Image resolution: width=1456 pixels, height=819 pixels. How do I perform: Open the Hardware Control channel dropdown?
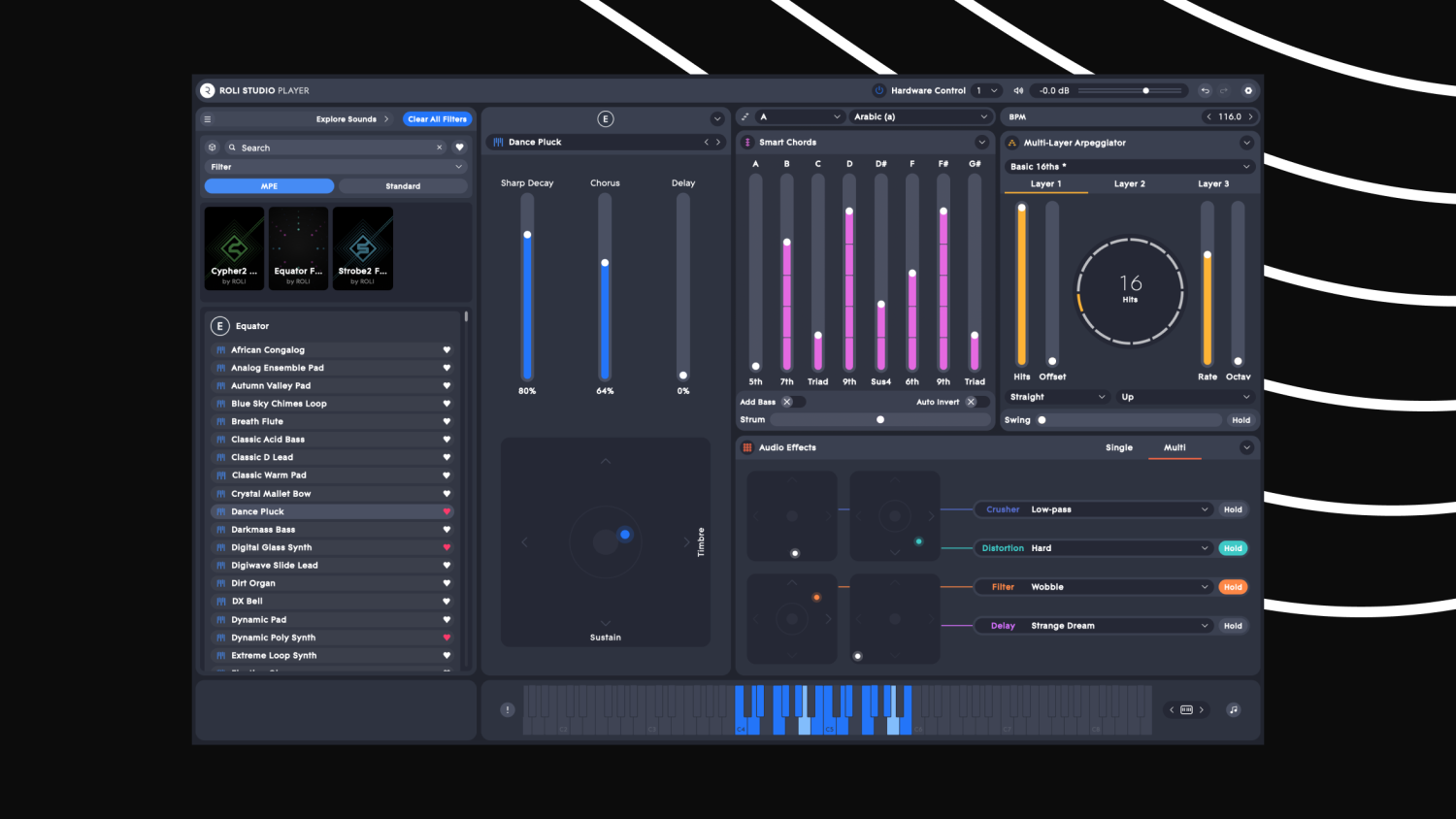pos(986,90)
